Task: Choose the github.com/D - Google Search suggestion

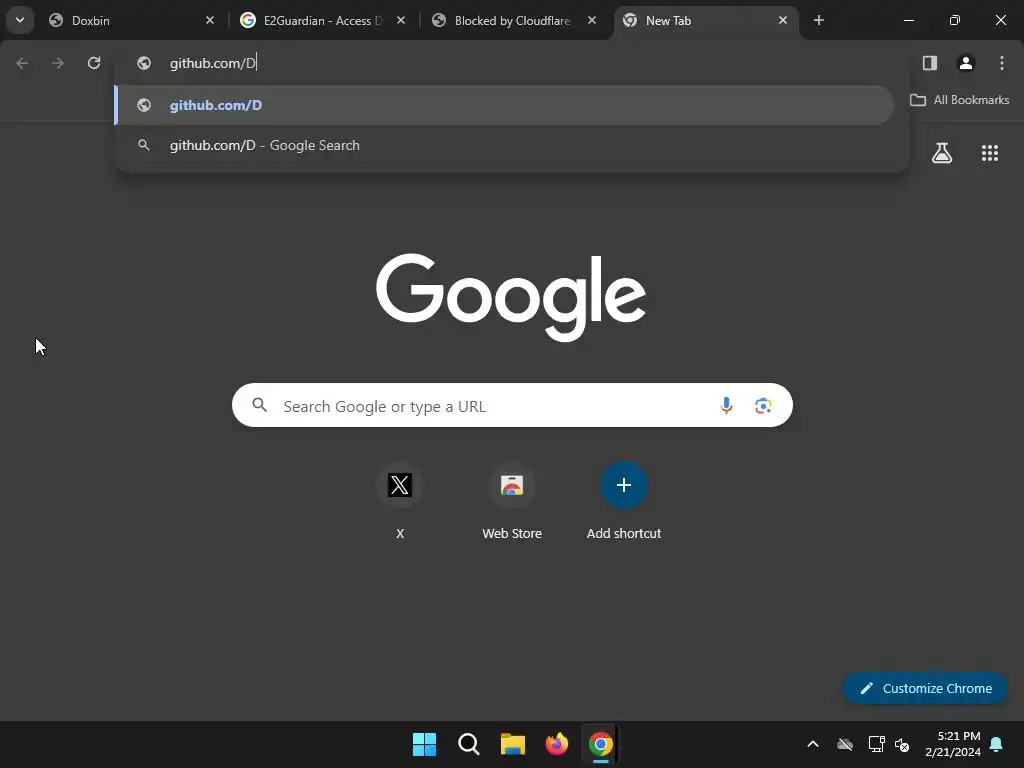Action: pyautogui.click(x=504, y=145)
